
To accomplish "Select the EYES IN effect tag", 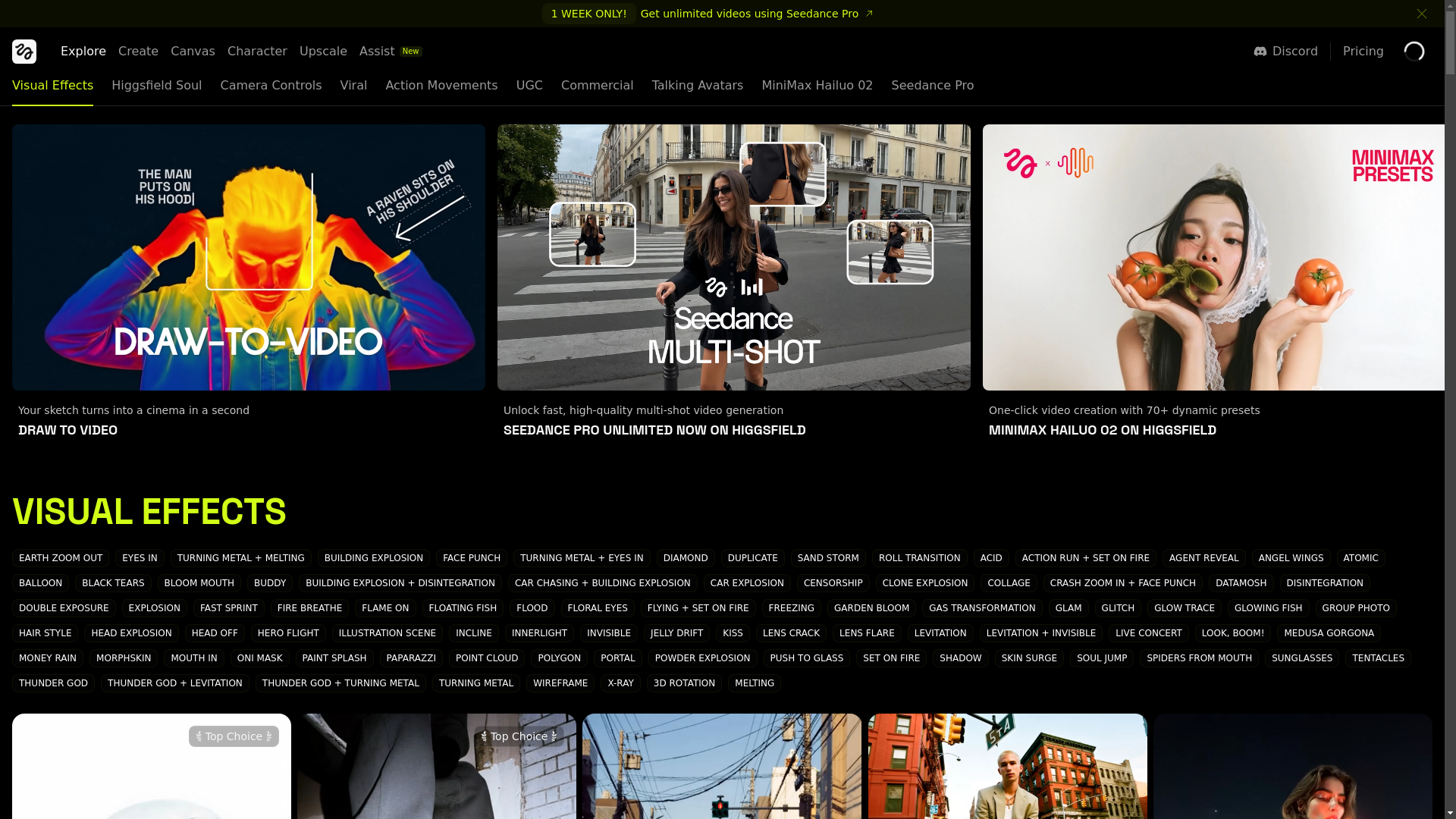I will pyautogui.click(x=140, y=558).
